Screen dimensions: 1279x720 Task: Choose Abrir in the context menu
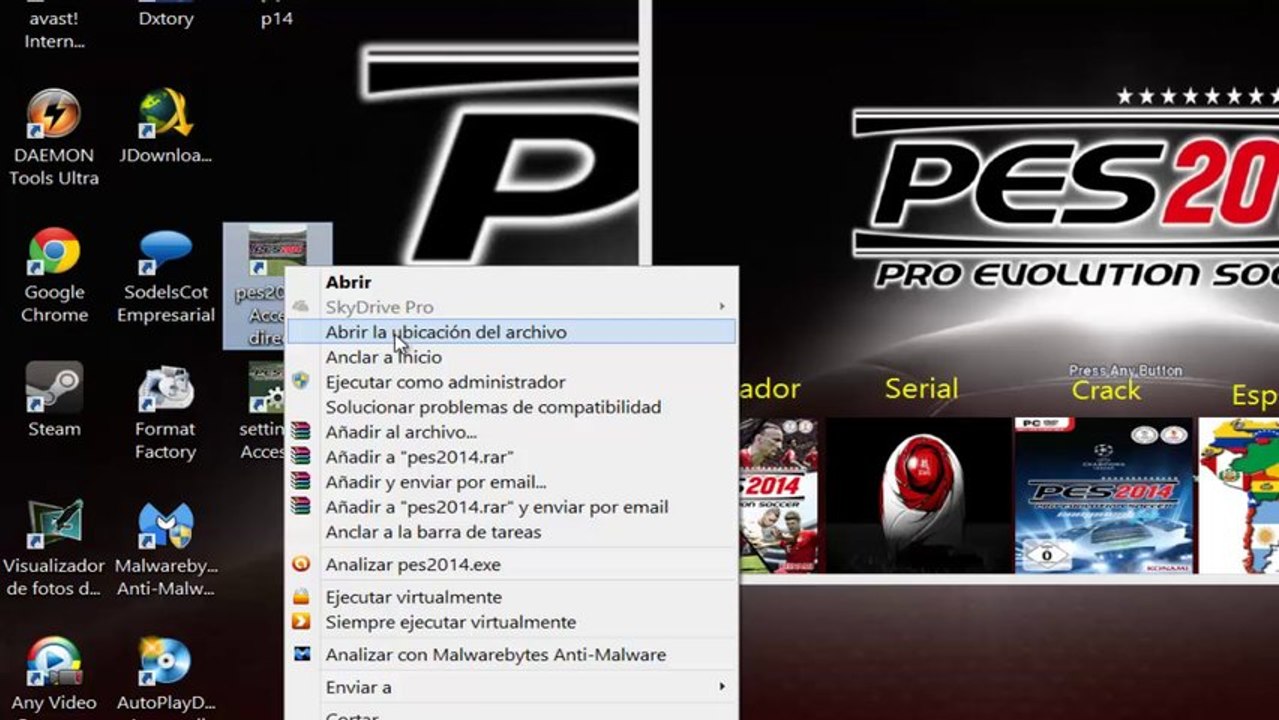point(348,282)
